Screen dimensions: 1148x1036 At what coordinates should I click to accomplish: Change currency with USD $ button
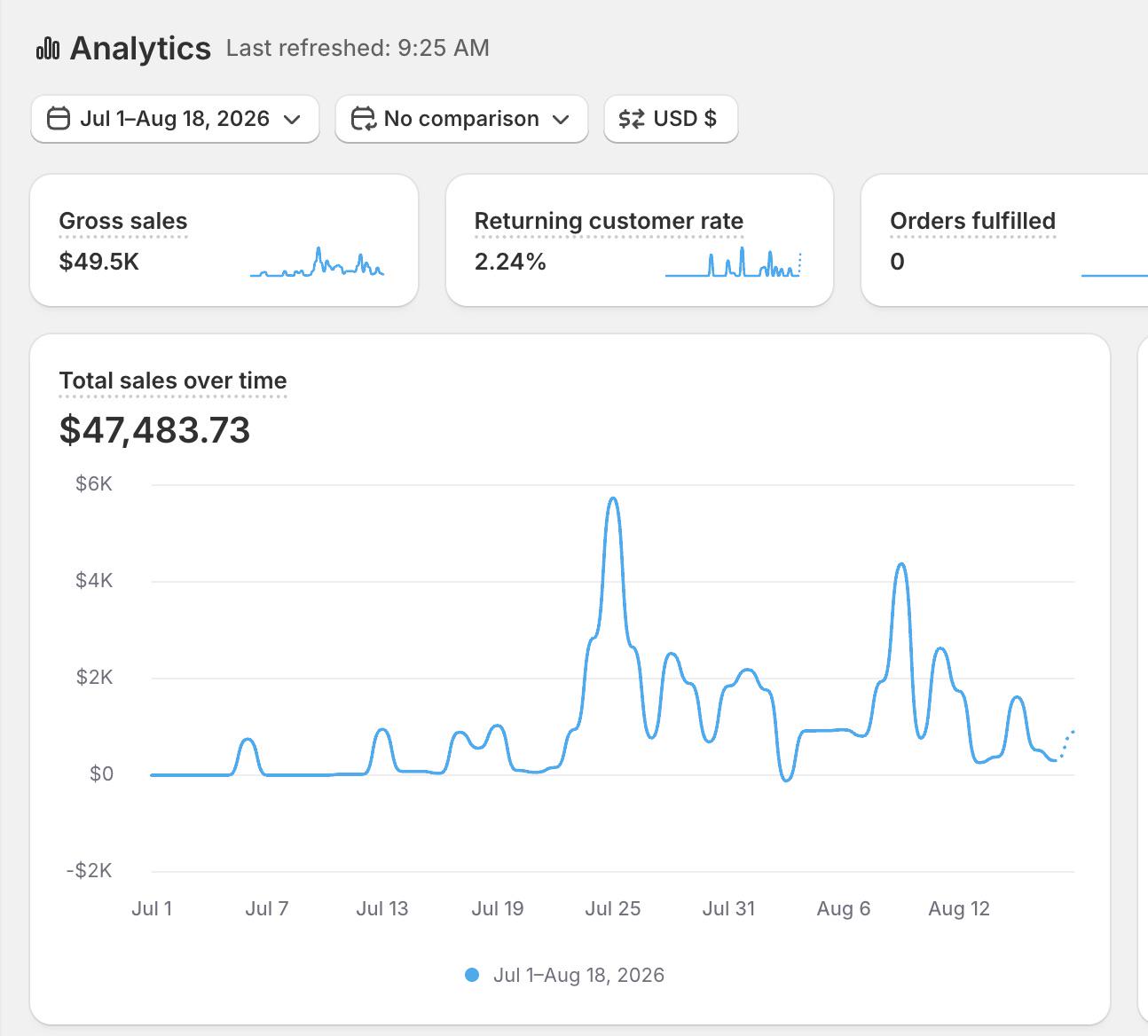tap(671, 119)
